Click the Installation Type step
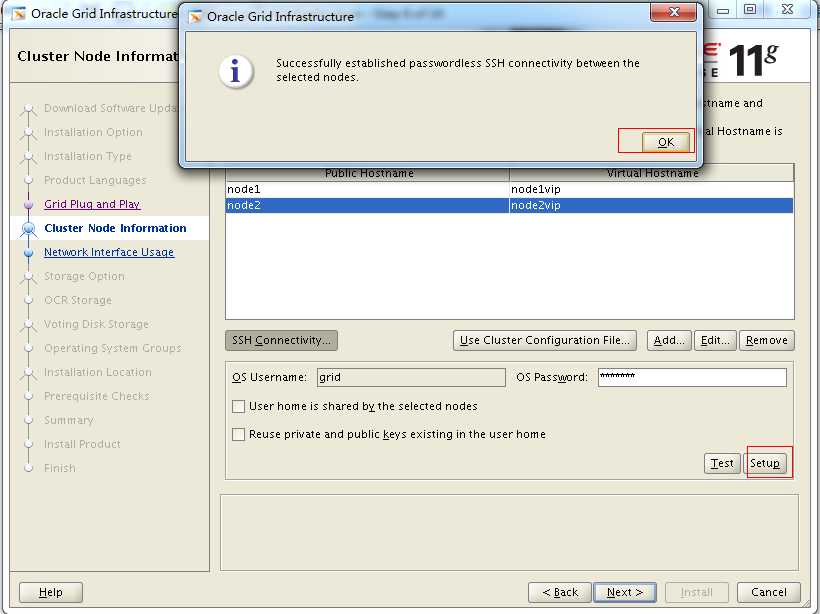The image size is (820, 614). coord(88,156)
